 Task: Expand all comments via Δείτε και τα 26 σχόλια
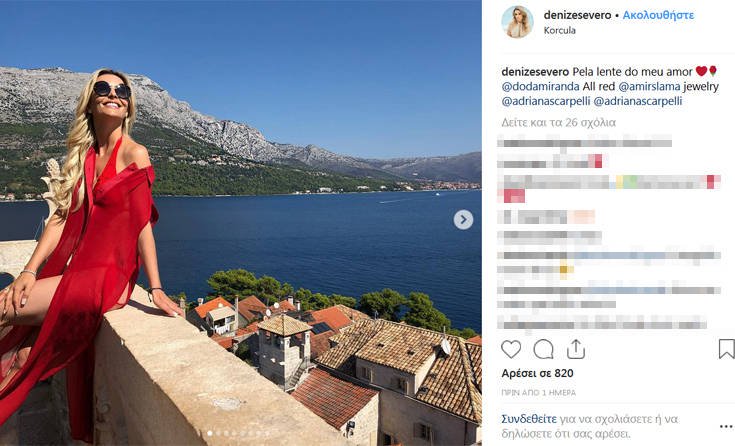(559, 122)
